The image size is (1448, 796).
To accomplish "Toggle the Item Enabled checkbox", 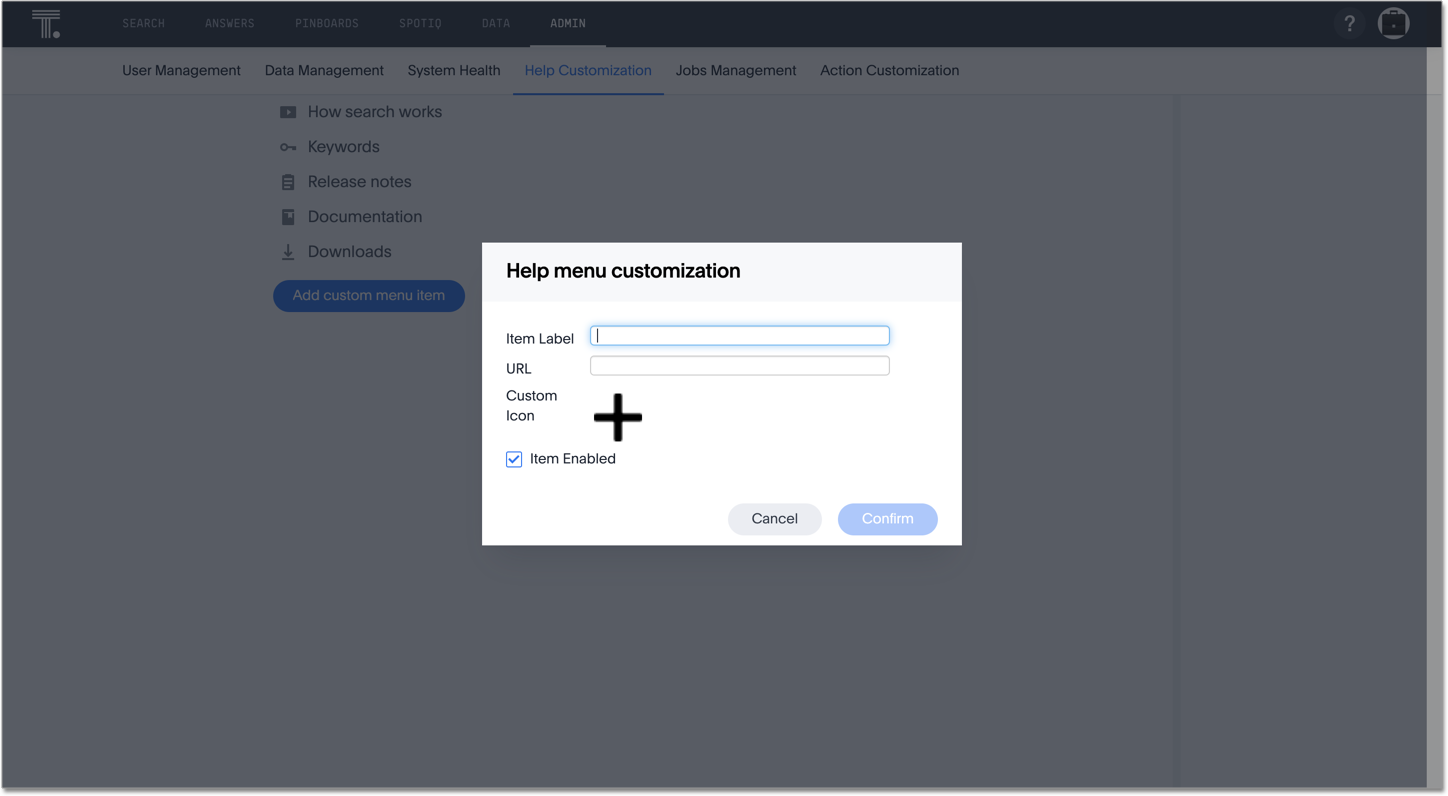I will pos(514,459).
